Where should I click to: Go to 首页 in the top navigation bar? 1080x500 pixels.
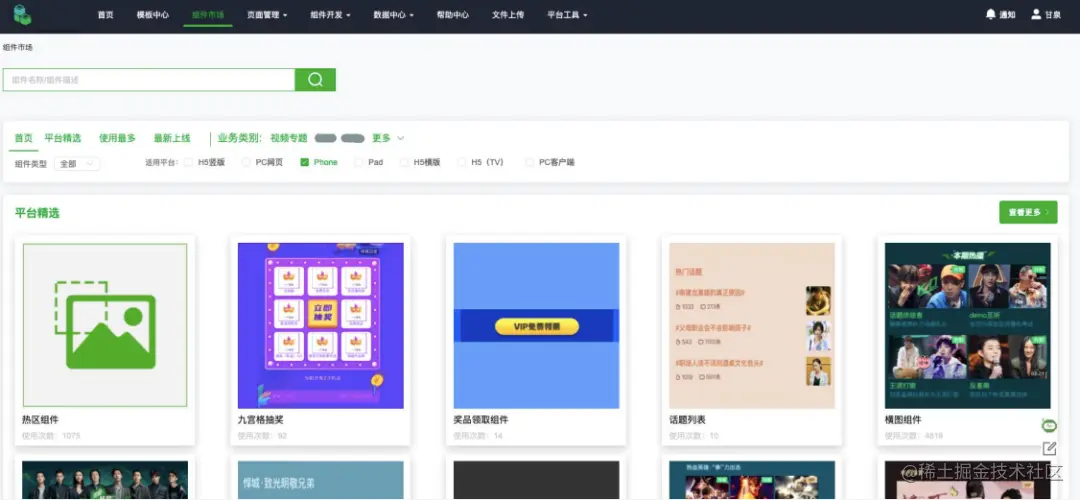pyautogui.click(x=105, y=14)
